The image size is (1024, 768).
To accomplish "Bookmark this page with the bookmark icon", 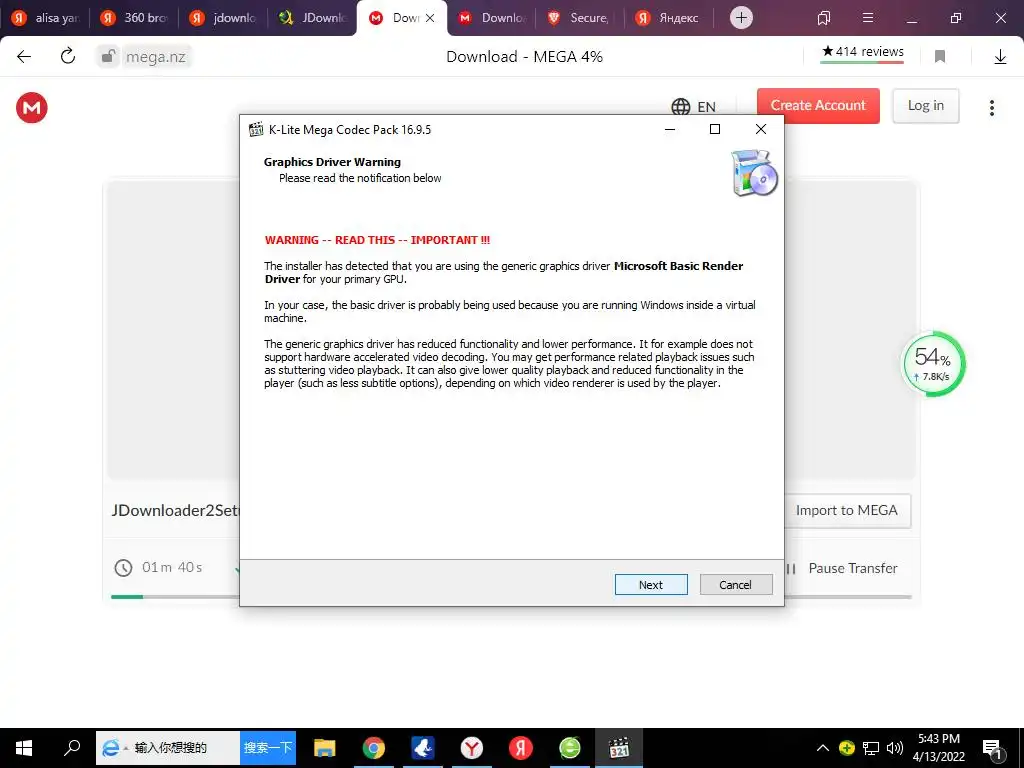I will point(940,57).
